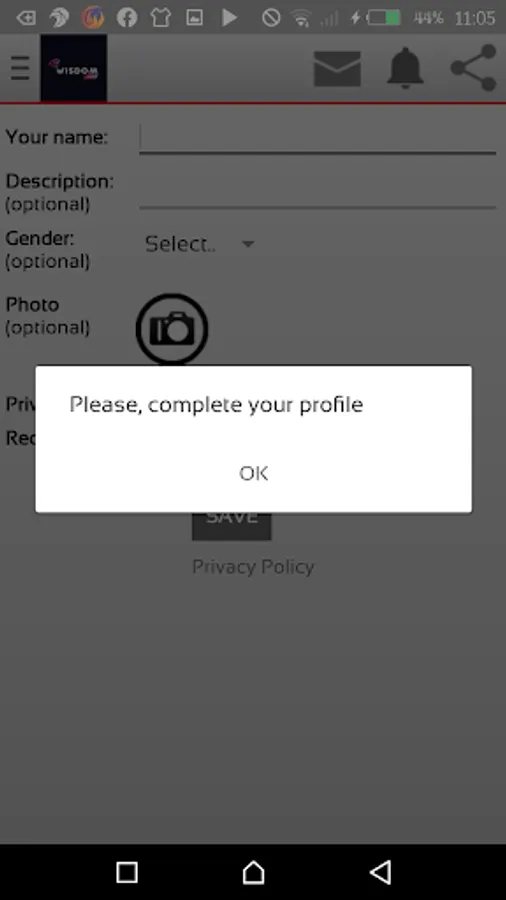The height and width of the screenshot is (900, 506).
Task: Tap the recent apps square button
Action: click(127, 872)
